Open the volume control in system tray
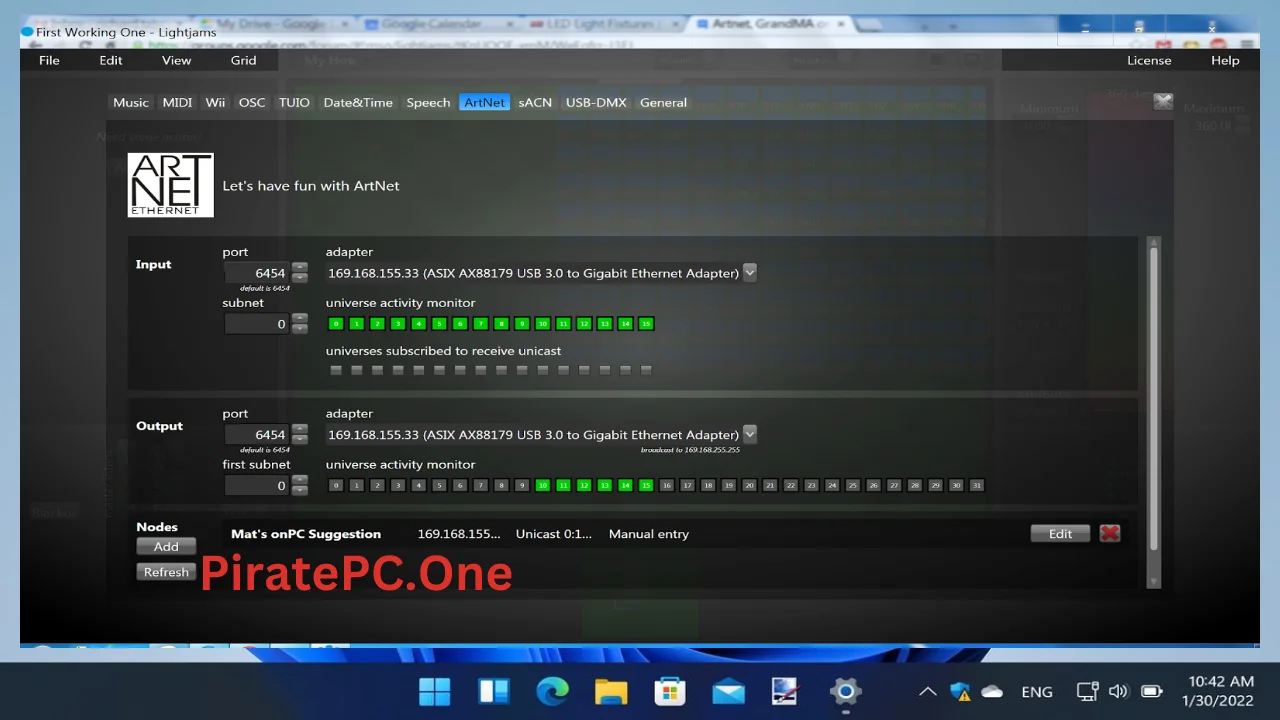This screenshot has height=720, width=1280. click(x=1119, y=691)
